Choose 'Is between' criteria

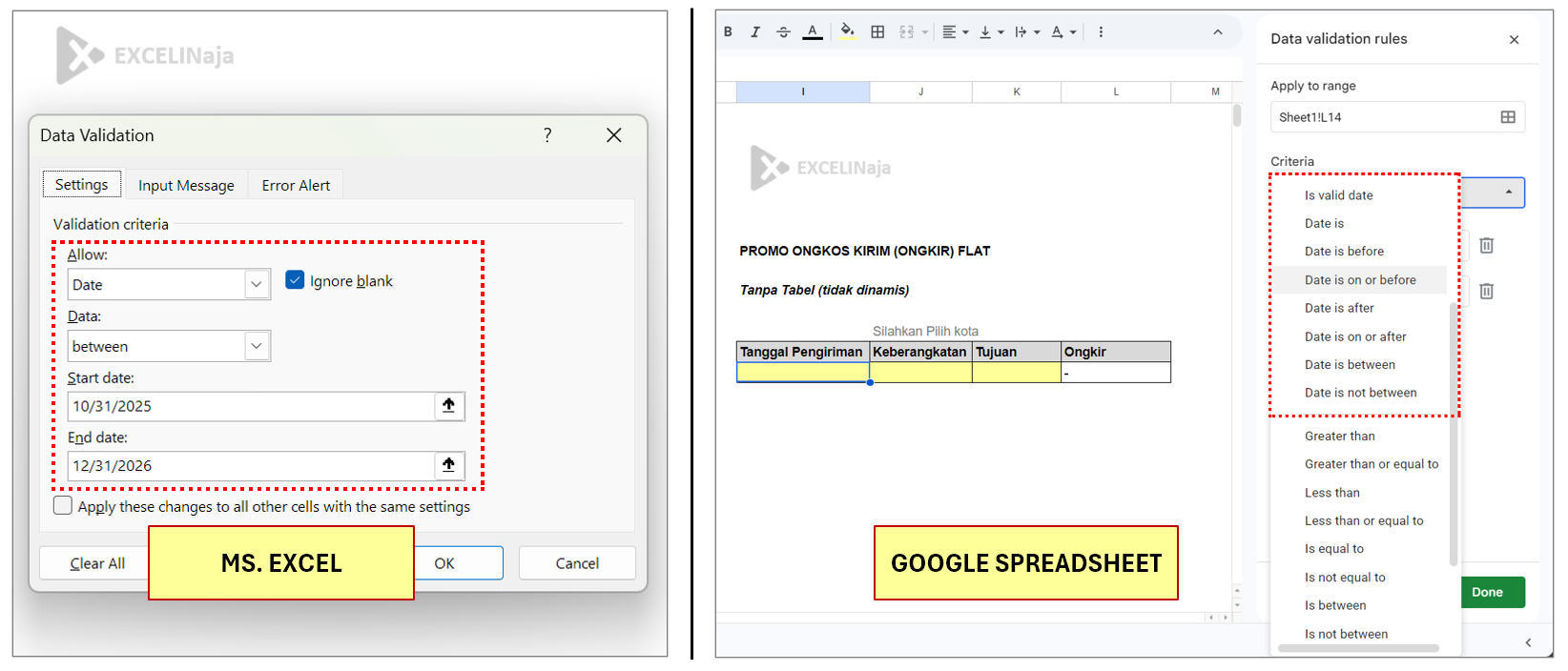[1335, 605]
